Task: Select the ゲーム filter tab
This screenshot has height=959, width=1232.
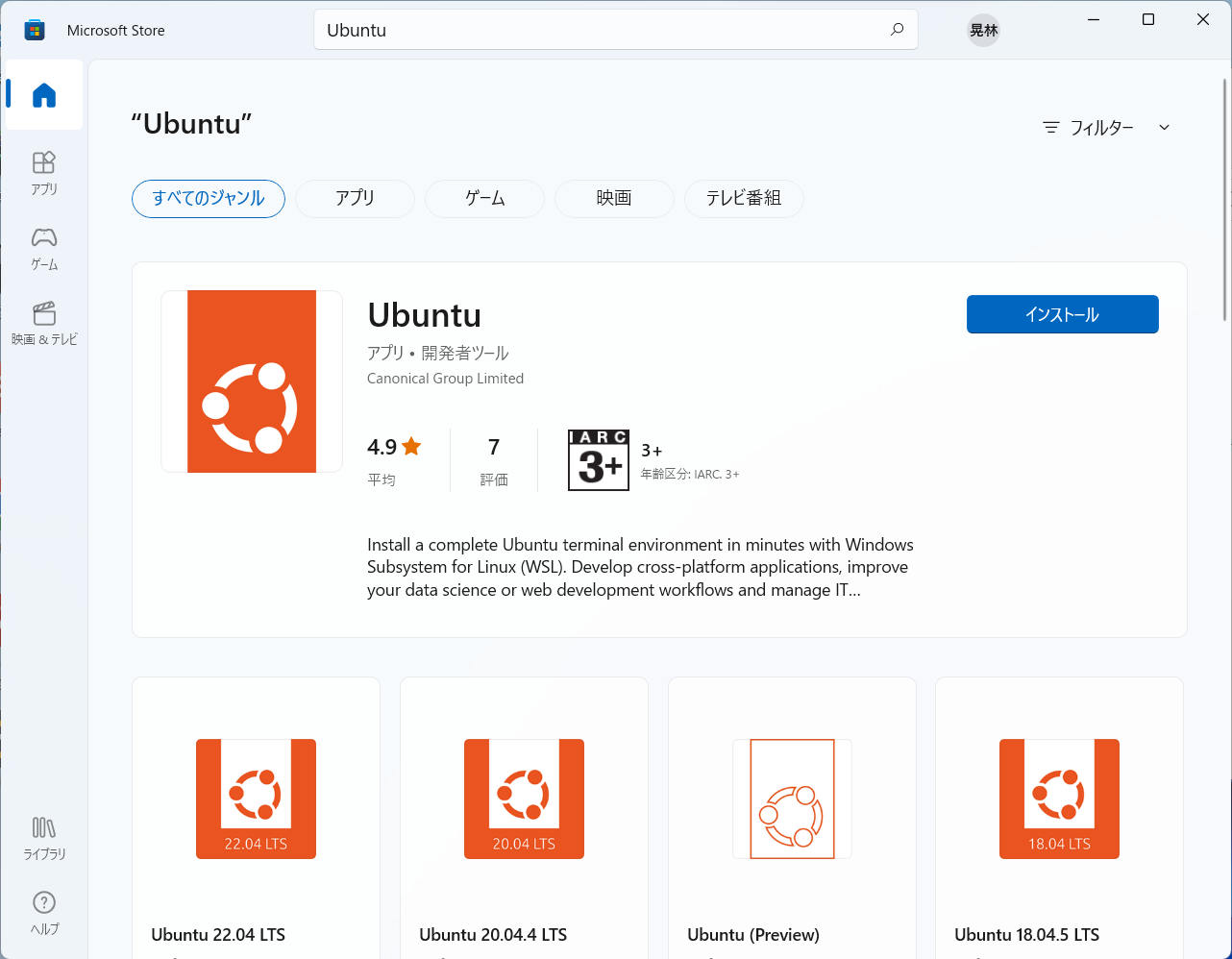Action: pyautogui.click(x=484, y=199)
